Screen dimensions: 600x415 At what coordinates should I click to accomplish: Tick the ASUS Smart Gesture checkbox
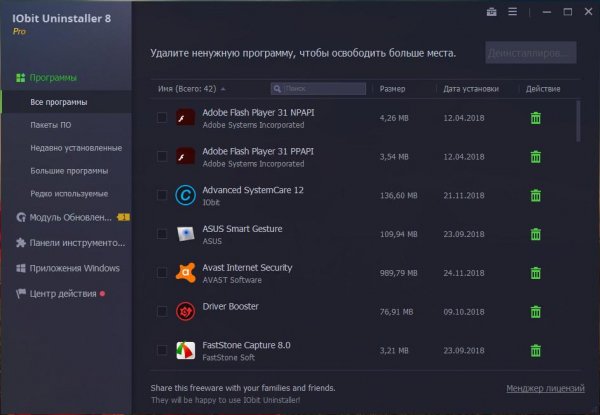click(x=162, y=234)
